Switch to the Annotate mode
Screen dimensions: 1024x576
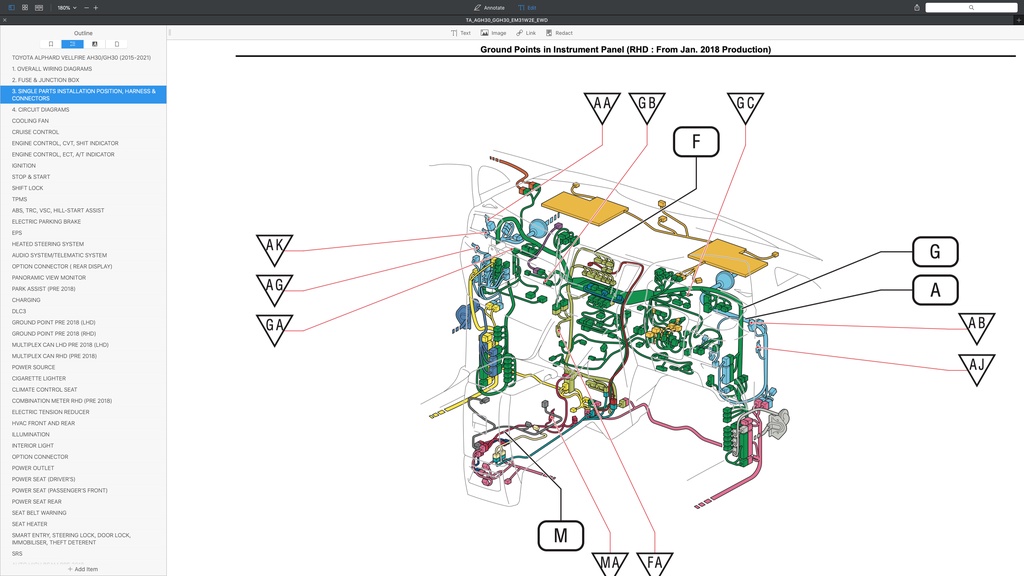488,7
